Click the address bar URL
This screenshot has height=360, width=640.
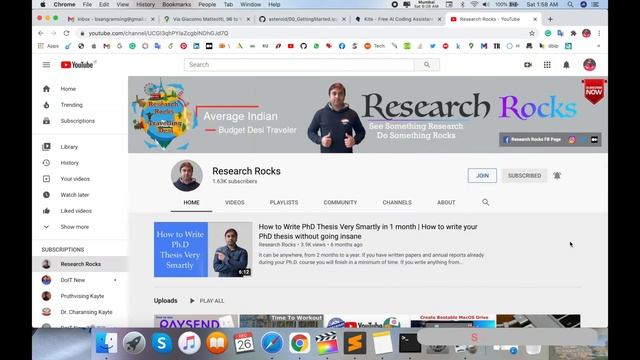click(158, 33)
